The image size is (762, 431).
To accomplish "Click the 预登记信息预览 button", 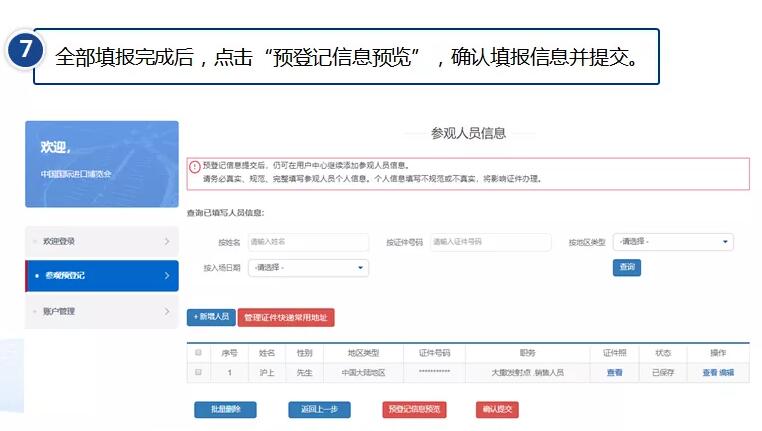I will 414,409.
